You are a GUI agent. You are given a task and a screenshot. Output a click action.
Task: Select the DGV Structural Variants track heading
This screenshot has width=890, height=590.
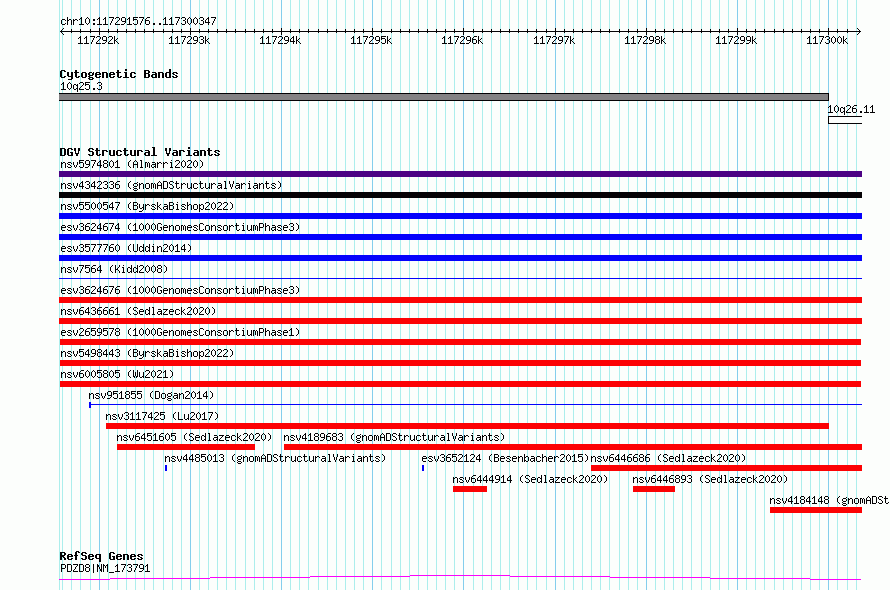click(140, 152)
